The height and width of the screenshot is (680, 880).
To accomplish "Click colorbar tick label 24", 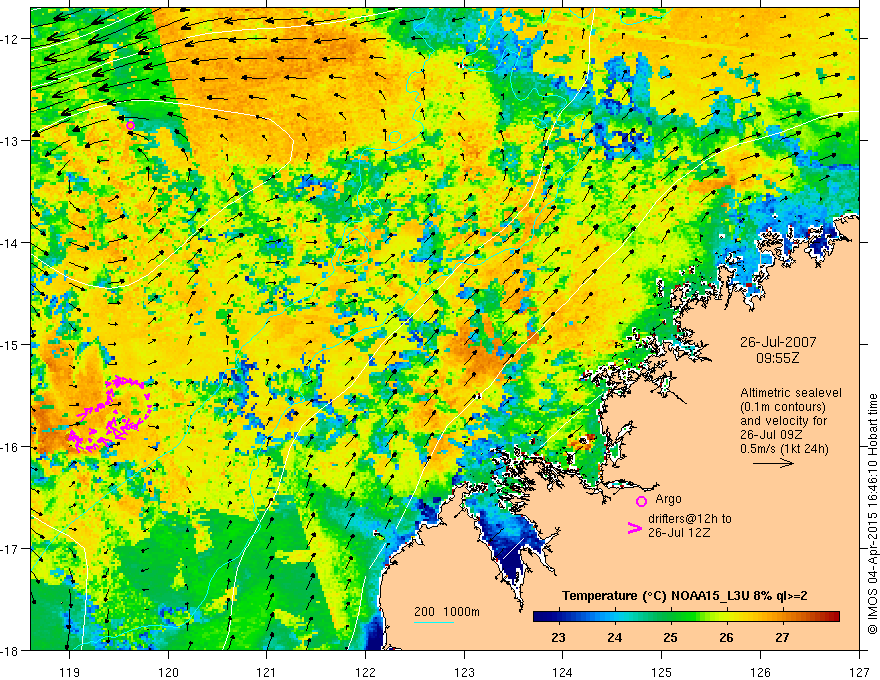I will 615,637.
